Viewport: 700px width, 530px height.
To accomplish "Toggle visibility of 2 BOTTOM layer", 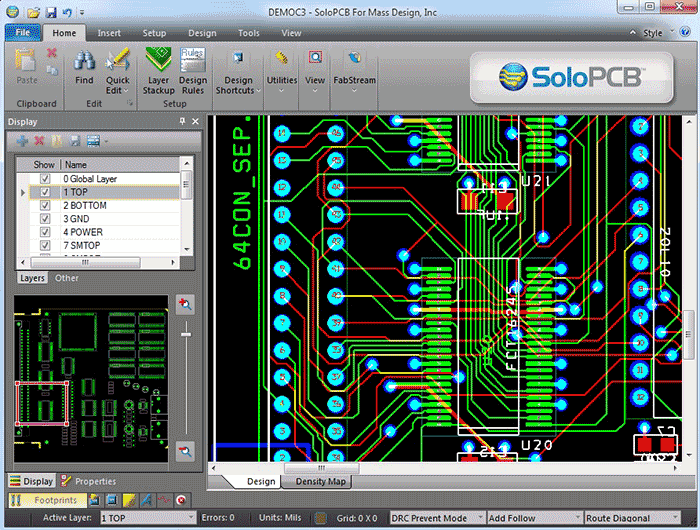I will pyautogui.click(x=45, y=205).
